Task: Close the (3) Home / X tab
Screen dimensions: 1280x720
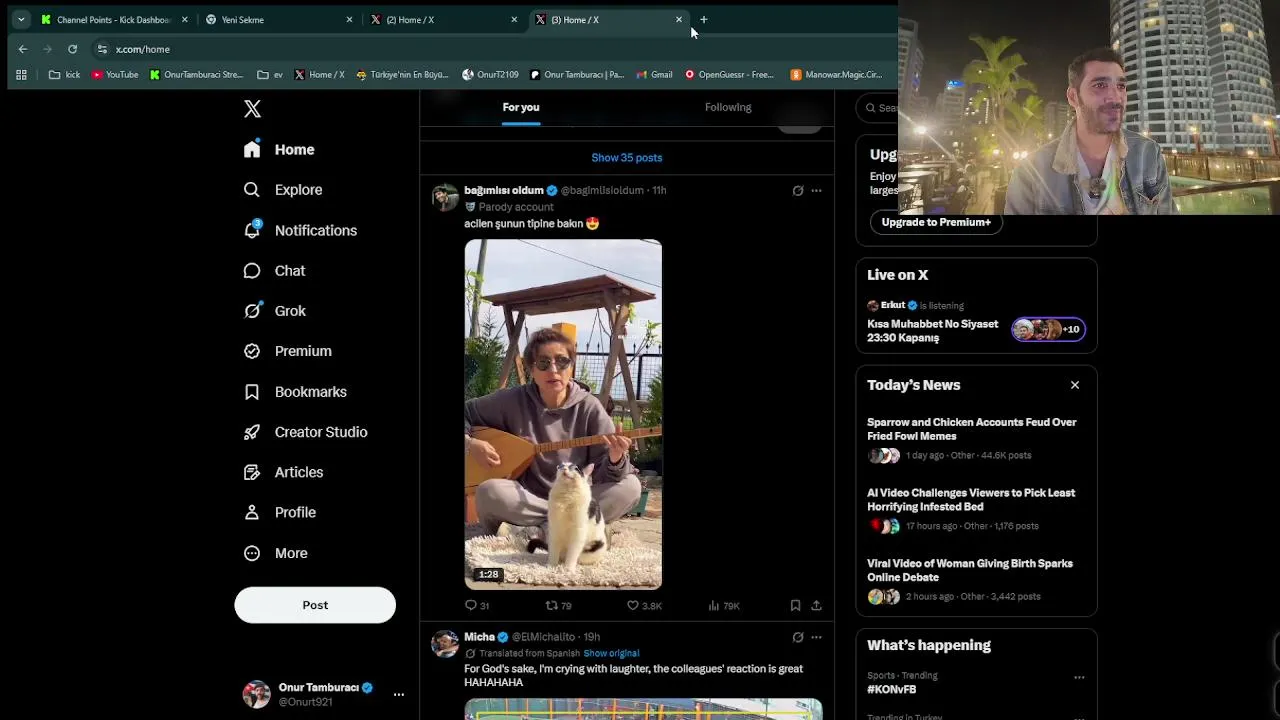Action: click(x=679, y=20)
